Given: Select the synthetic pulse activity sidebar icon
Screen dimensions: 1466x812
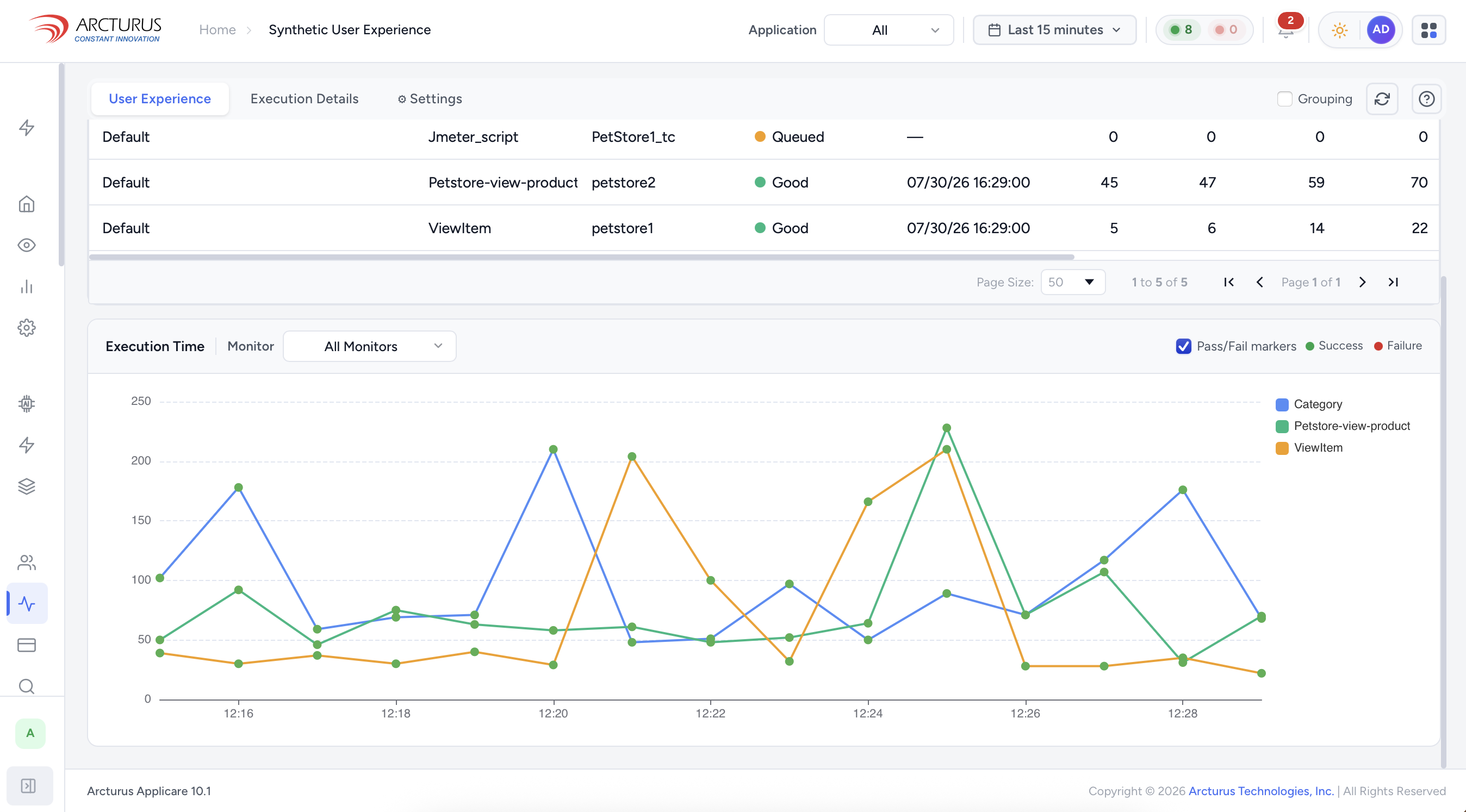Looking at the screenshot, I should [x=27, y=603].
